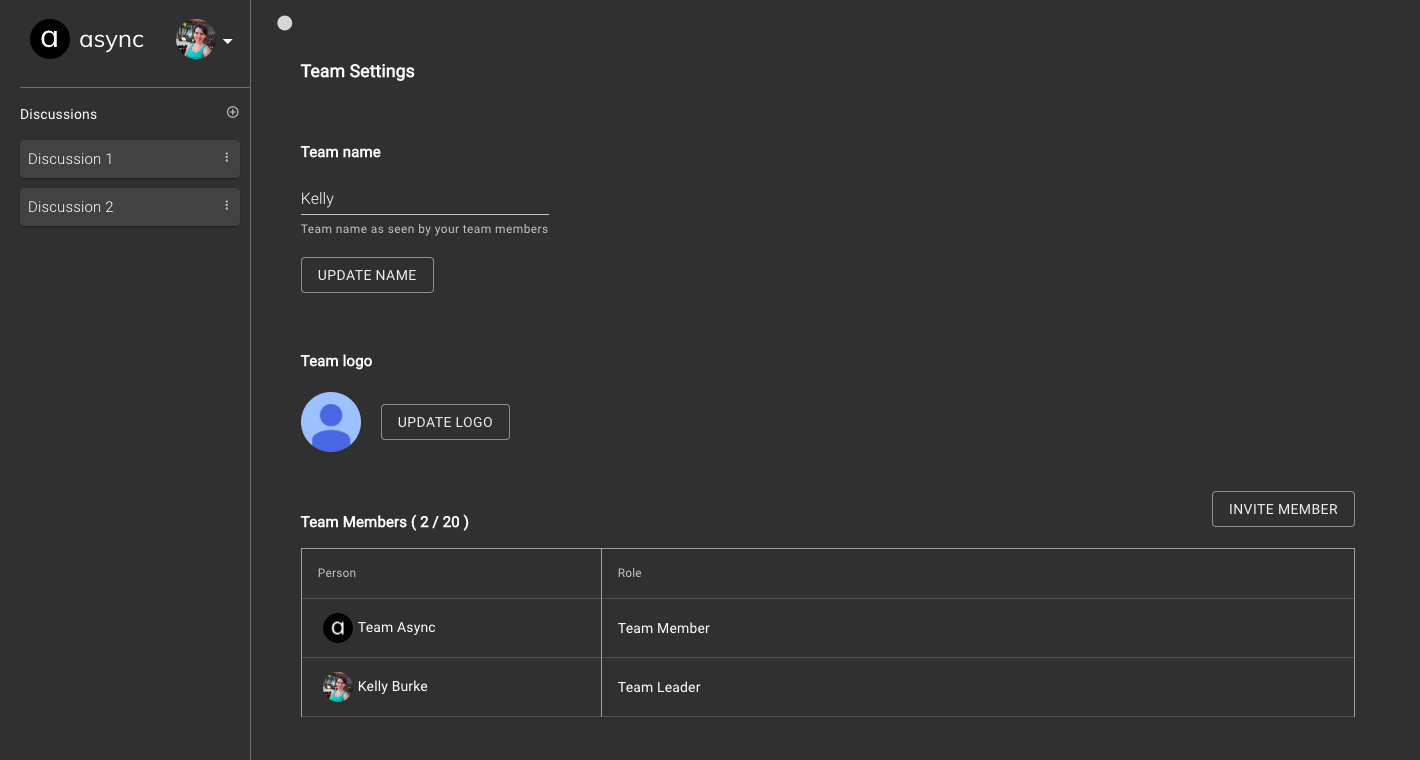The height and width of the screenshot is (760, 1420).
Task: Open the Team Member role for Team Async
Action: [x=664, y=628]
